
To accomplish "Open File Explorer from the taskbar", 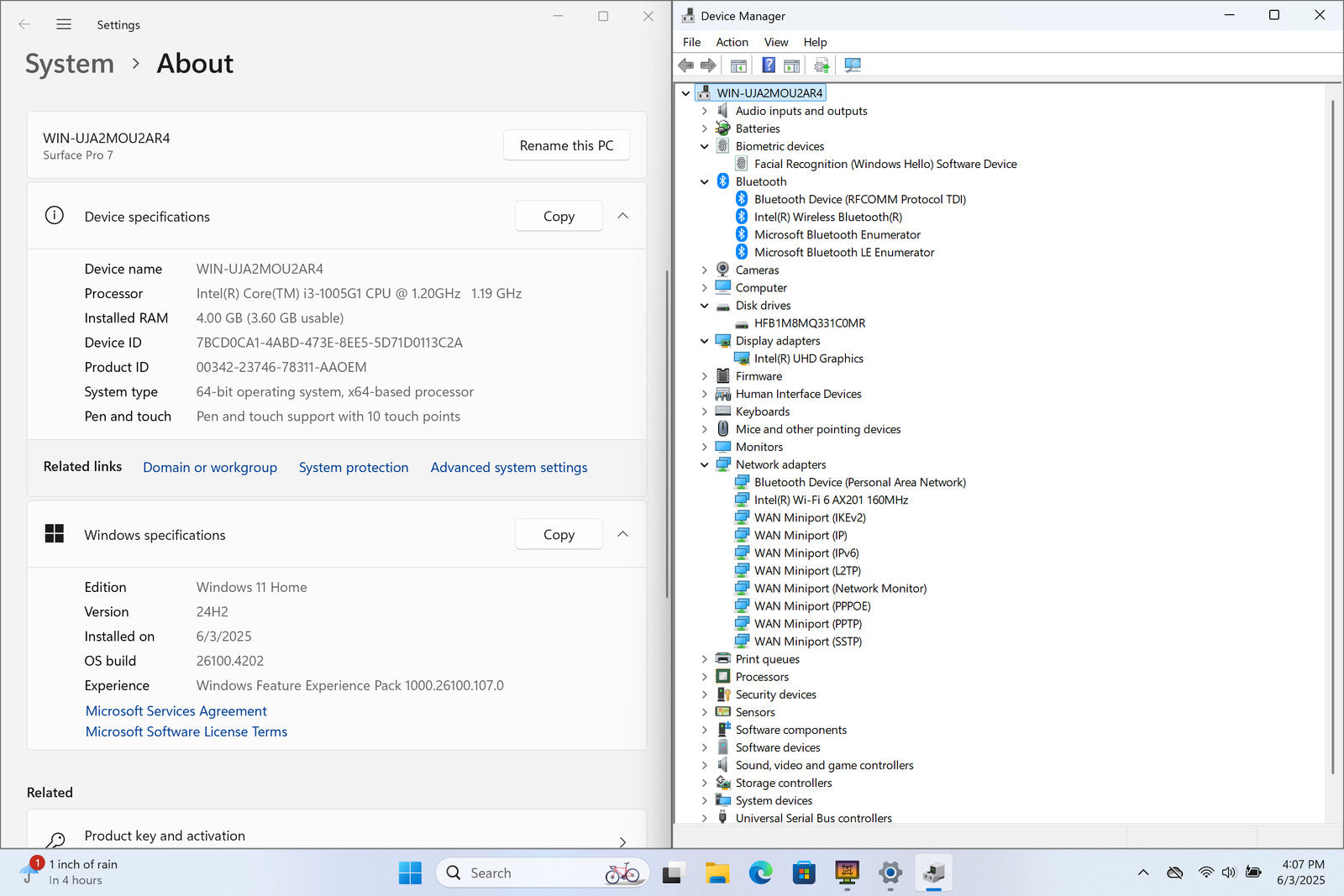I will 717,873.
